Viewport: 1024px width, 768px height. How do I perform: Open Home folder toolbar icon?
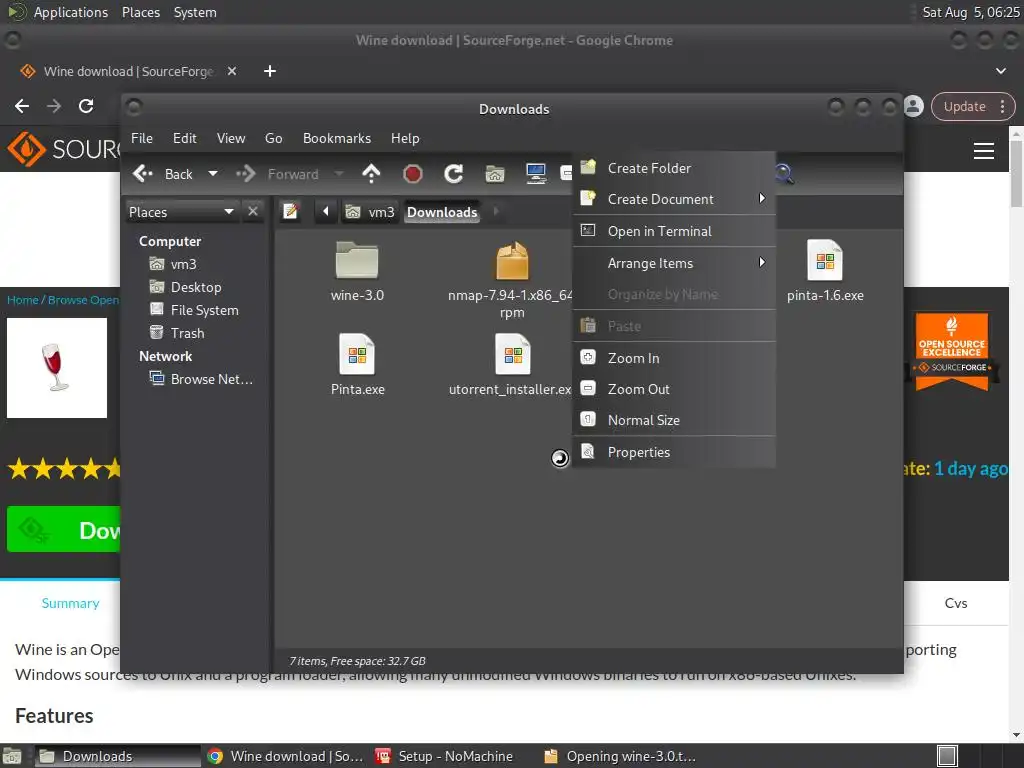[495, 174]
